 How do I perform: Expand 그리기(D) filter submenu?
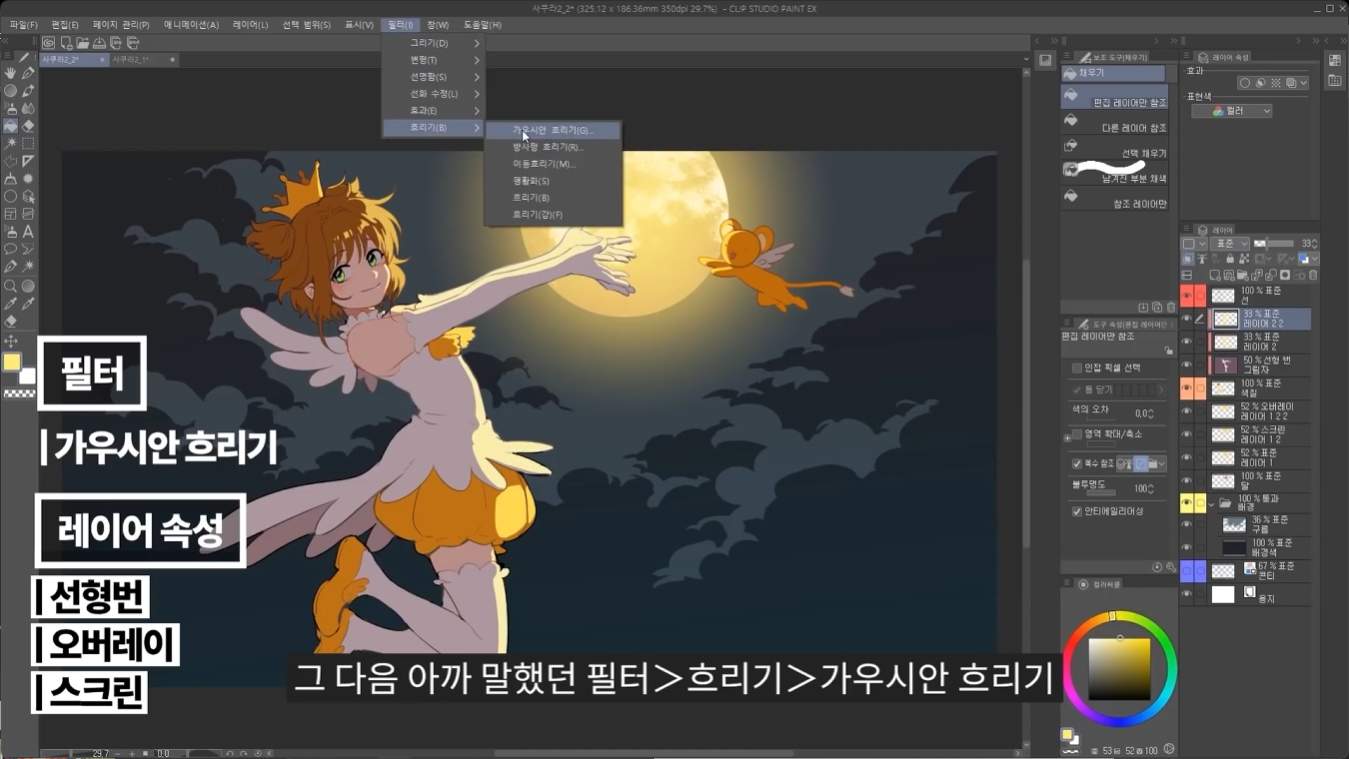click(433, 43)
